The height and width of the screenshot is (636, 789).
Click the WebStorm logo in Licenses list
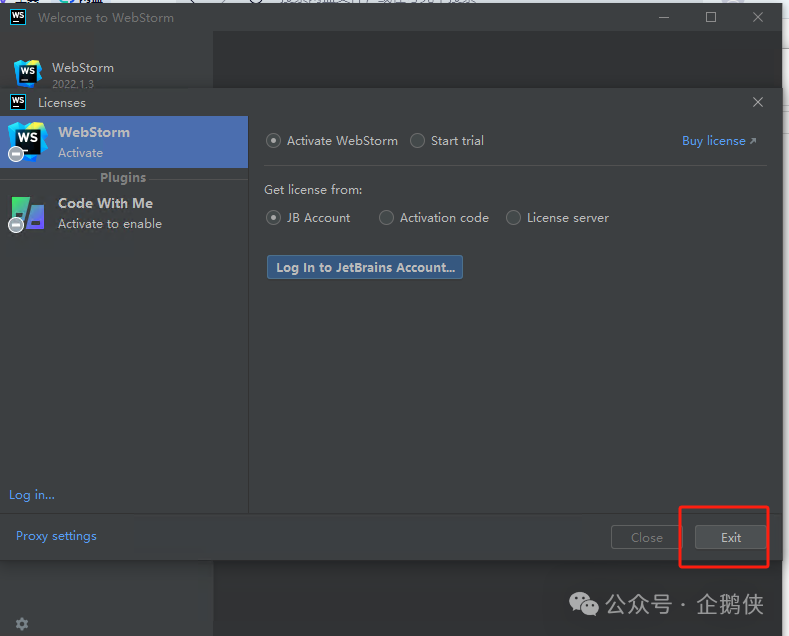[x=27, y=141]
